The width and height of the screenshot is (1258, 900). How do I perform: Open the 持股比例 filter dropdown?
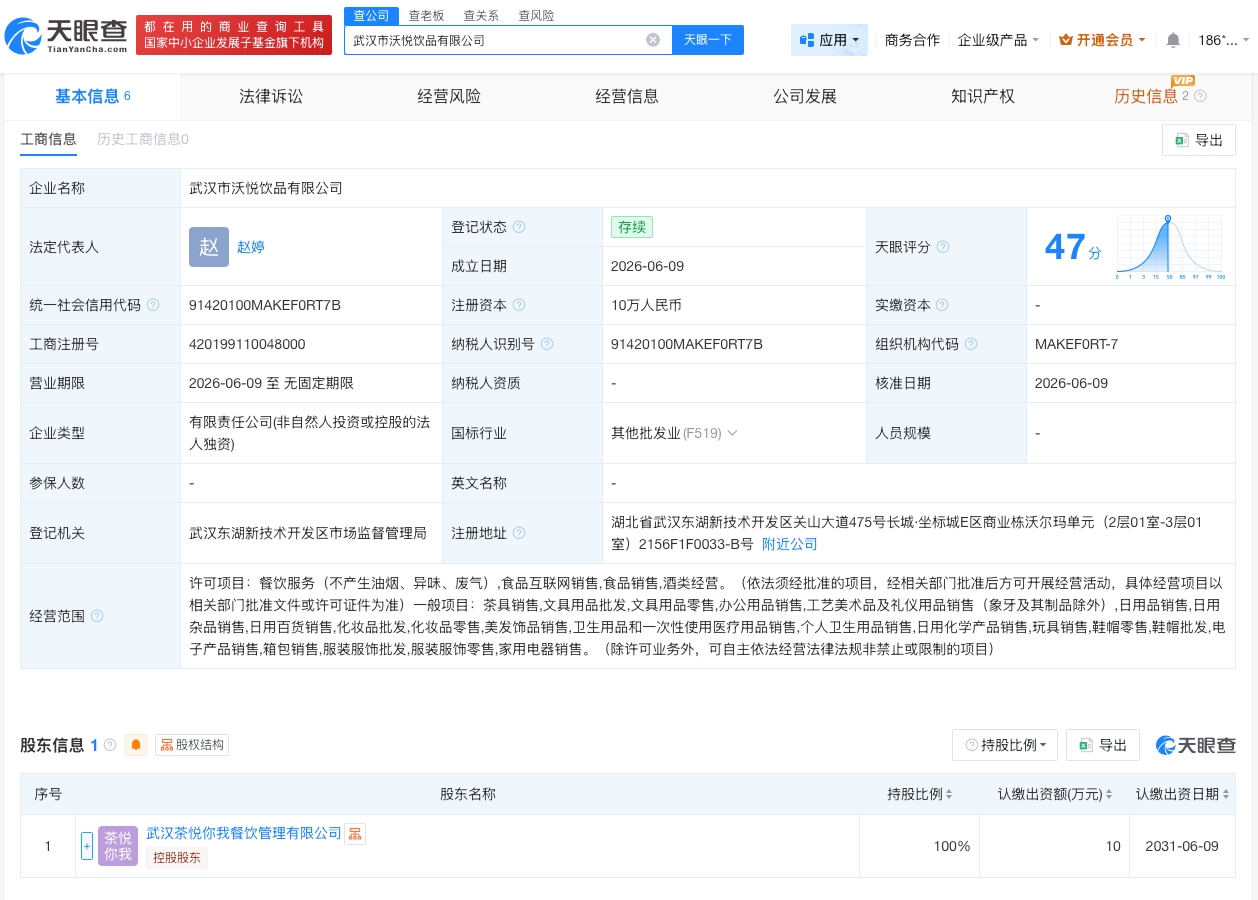point(1005,745)
